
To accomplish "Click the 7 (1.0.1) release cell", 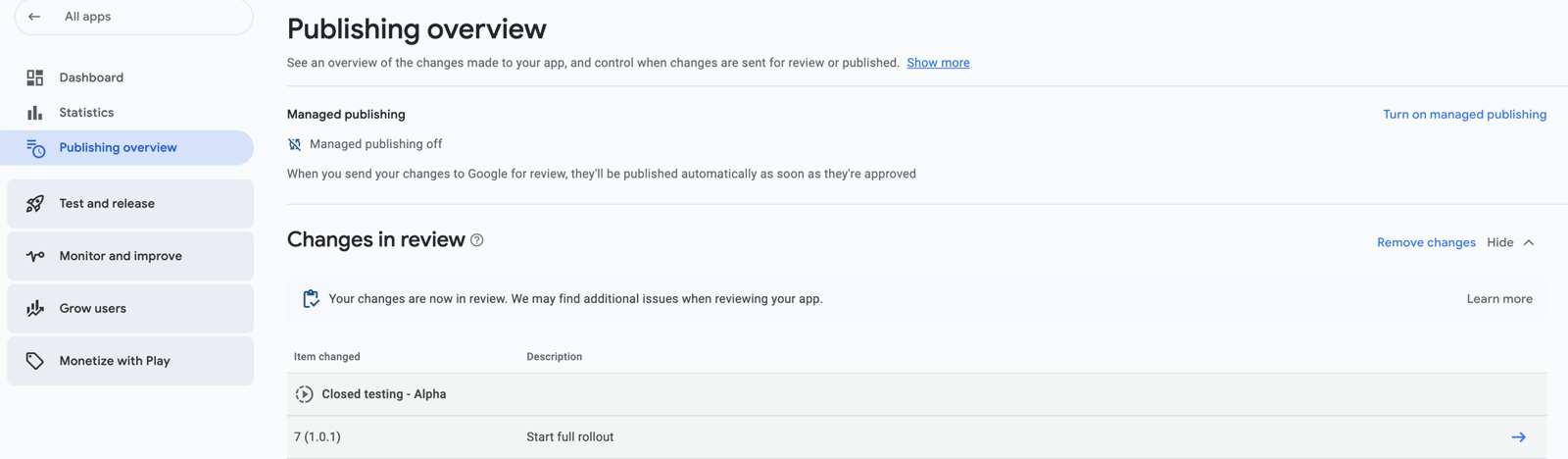I will tap(318, 437).
